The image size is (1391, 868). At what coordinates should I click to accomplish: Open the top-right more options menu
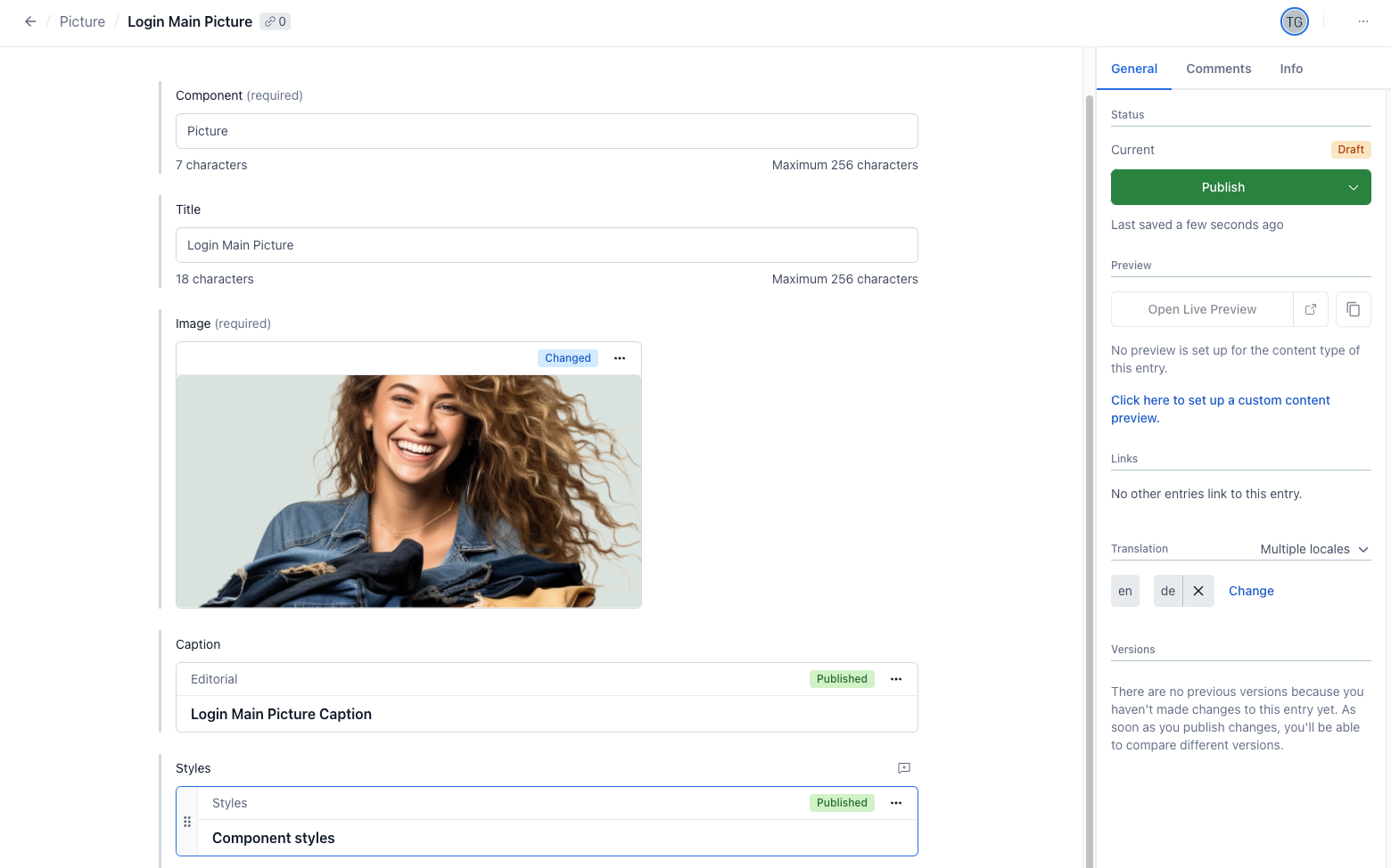click(x=1362, y=21)
